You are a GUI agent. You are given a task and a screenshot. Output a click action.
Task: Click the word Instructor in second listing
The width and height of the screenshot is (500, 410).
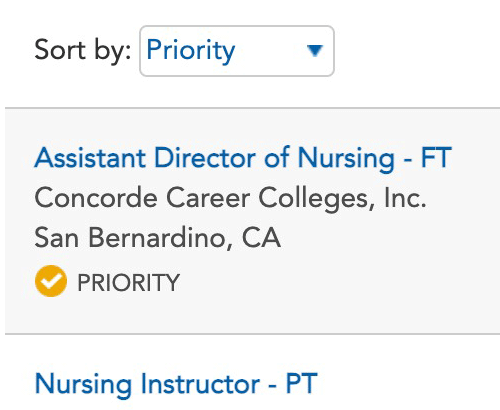click(200, 384)
